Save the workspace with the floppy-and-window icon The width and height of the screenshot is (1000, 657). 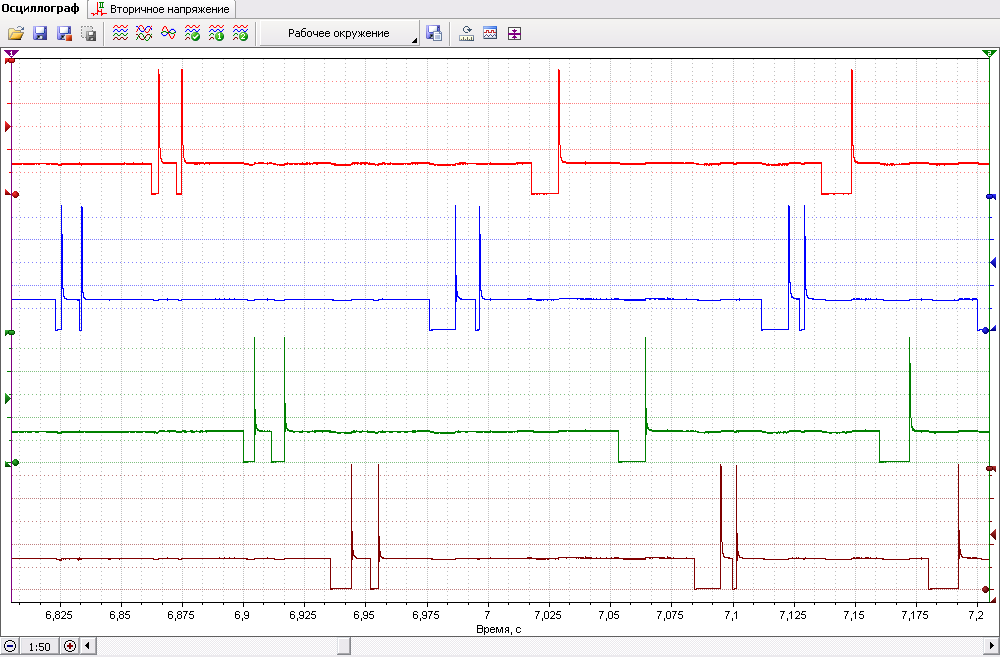tap(434, 34)
